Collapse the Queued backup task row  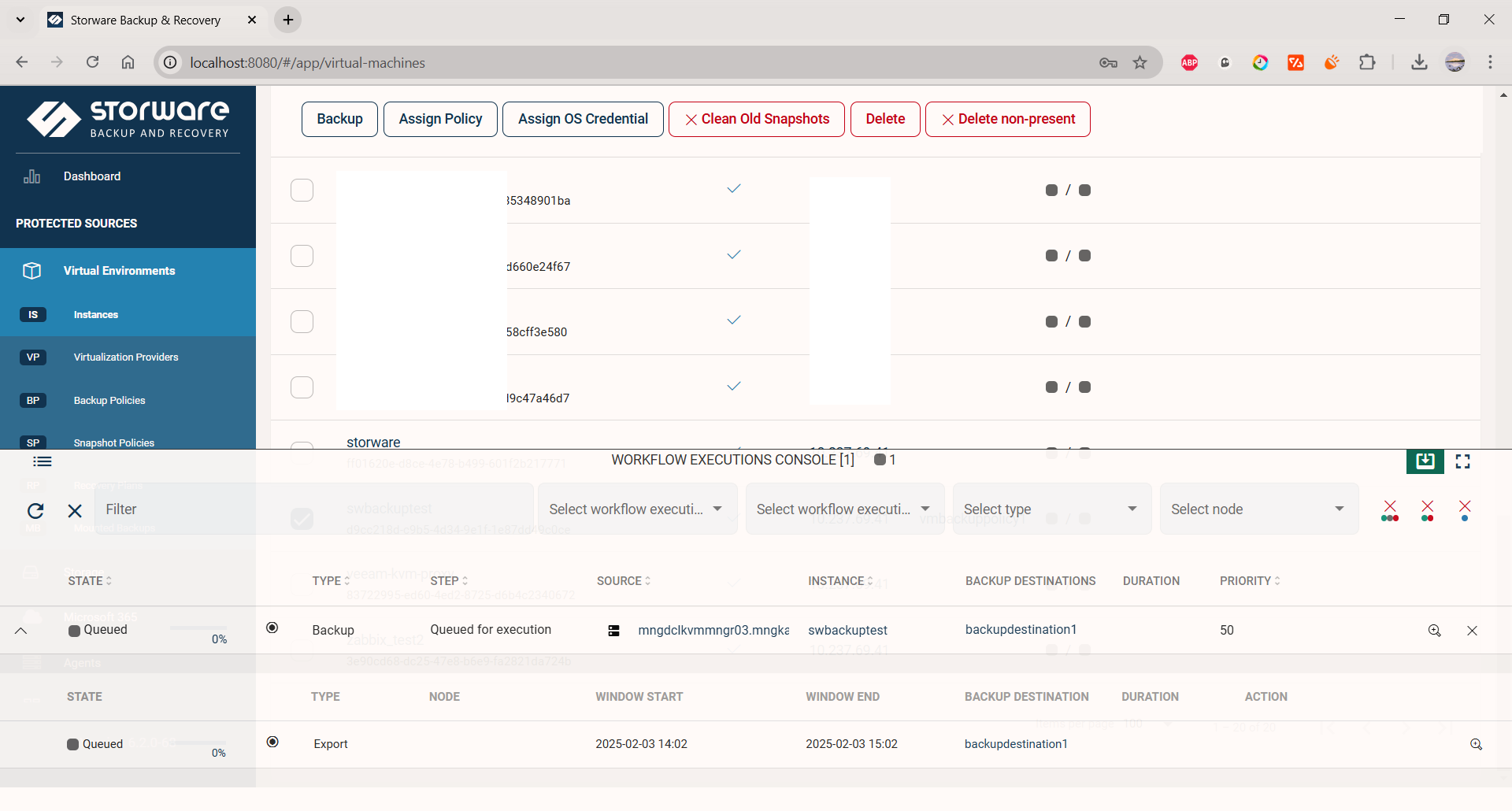coord(21,631)
